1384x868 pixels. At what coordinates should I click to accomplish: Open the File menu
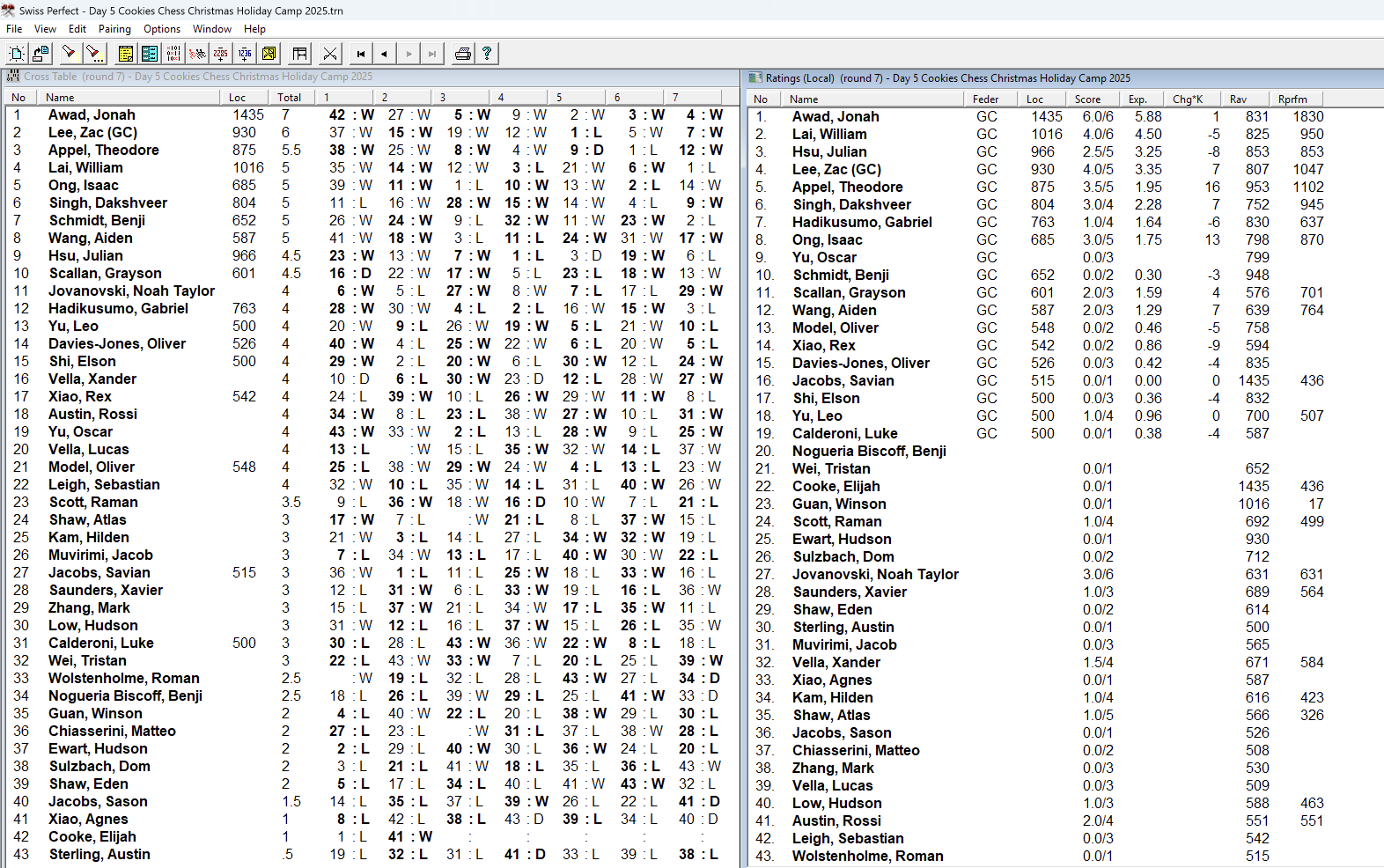pos(14,29)
